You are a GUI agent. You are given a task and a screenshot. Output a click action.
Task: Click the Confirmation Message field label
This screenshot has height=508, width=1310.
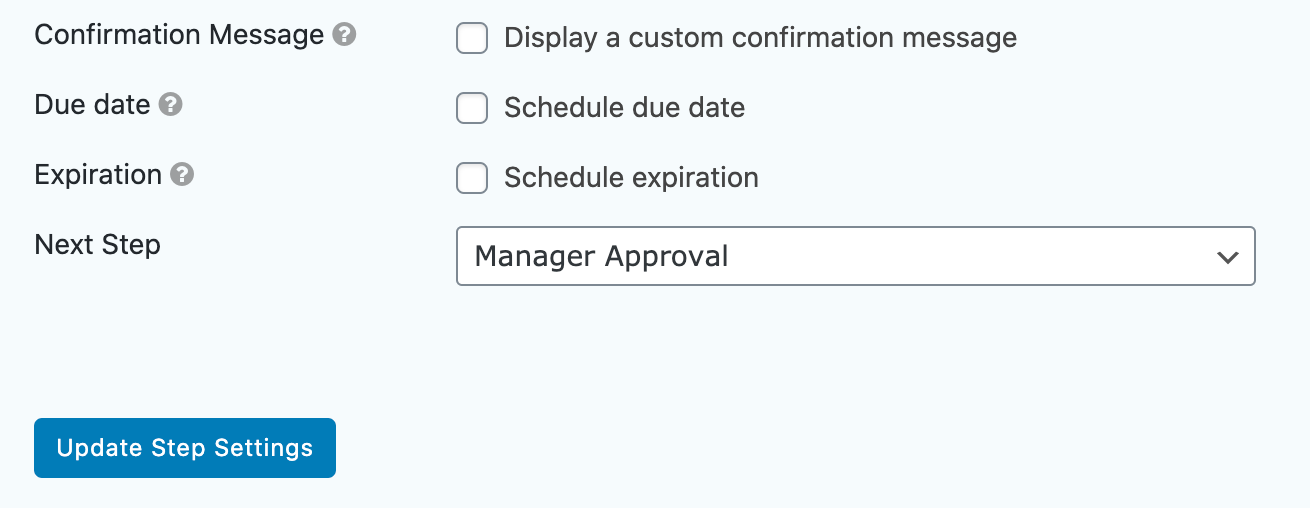pyautogui.click(x=179, y=35)
